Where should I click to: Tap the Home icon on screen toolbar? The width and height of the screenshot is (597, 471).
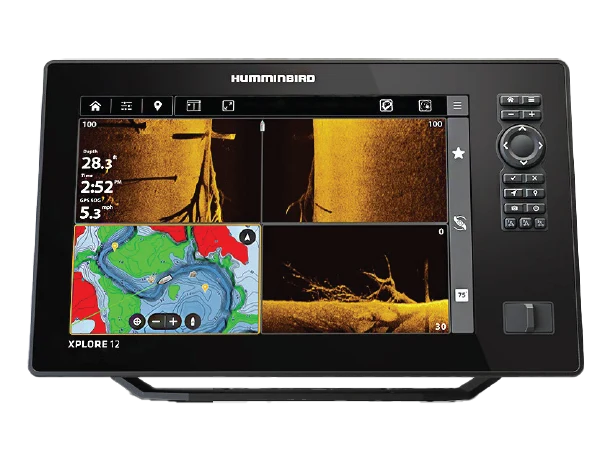click(95, 106)
